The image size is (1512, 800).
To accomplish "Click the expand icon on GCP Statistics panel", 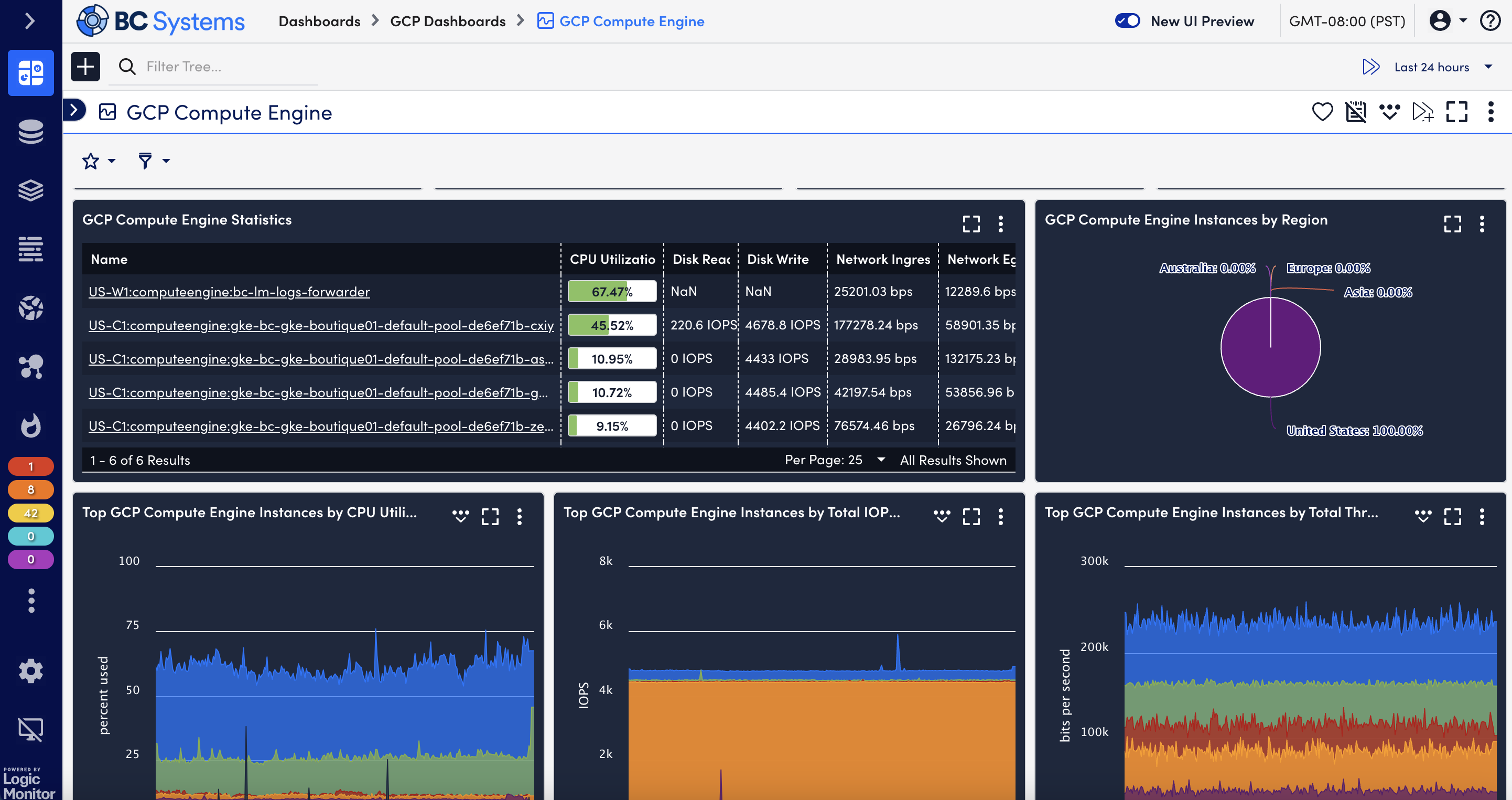I will tap(971, 223).
